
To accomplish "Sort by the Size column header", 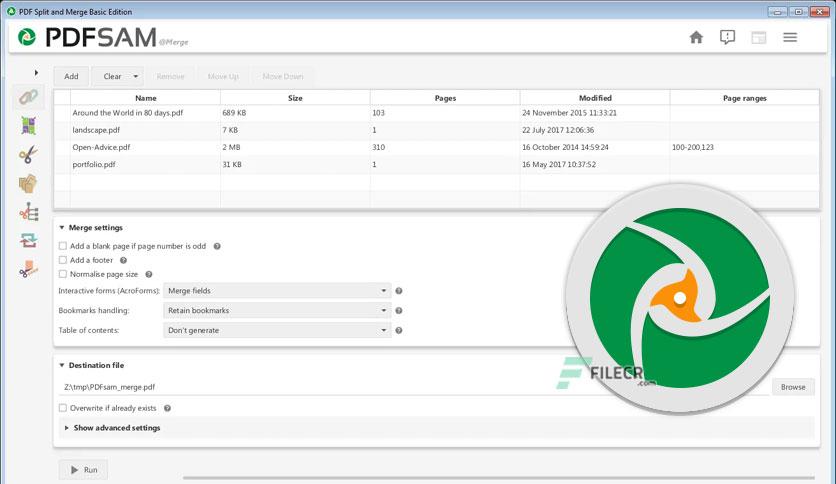I will tap(295, 98).
